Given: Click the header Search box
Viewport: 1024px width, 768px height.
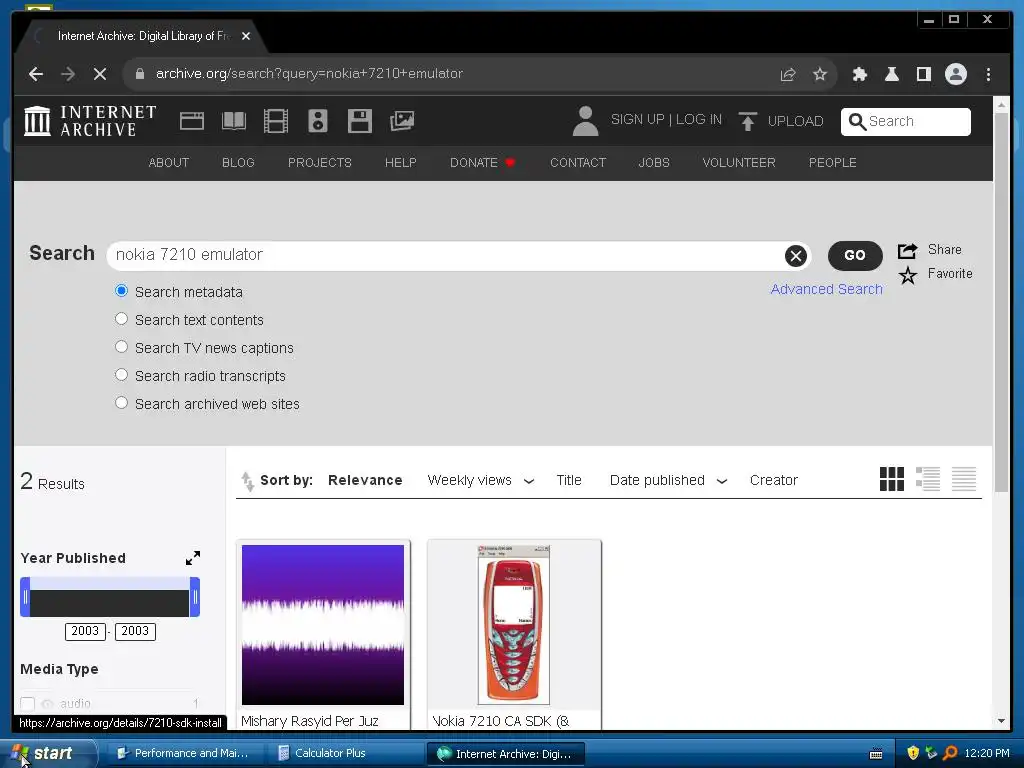Looking at the screenshot, I should pyautogui.click(x=906, y=121).
